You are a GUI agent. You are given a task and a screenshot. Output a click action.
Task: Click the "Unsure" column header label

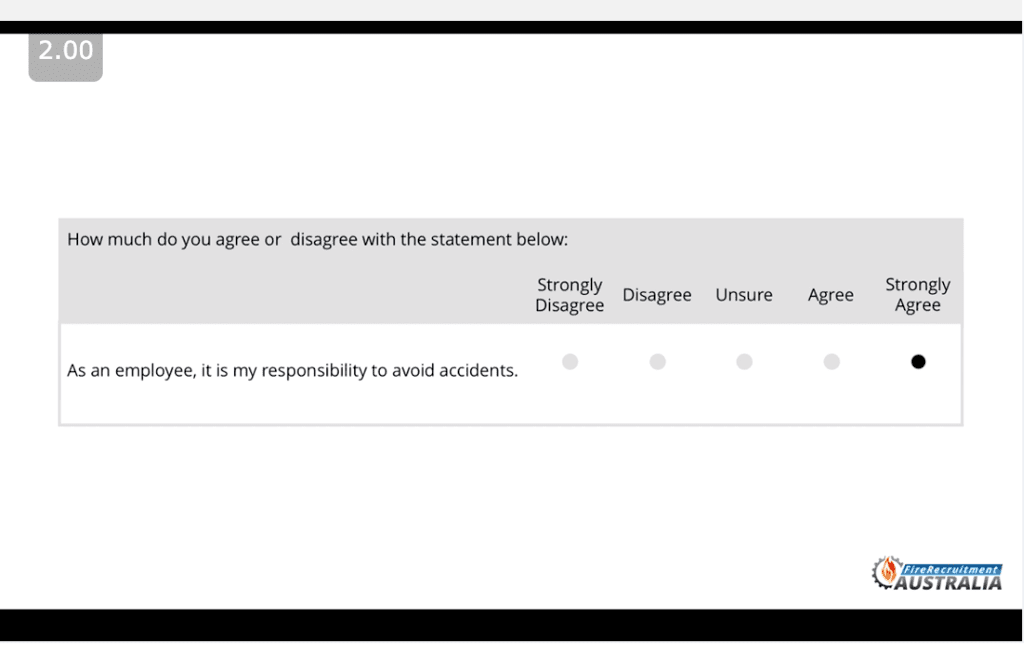coord(744,295)
